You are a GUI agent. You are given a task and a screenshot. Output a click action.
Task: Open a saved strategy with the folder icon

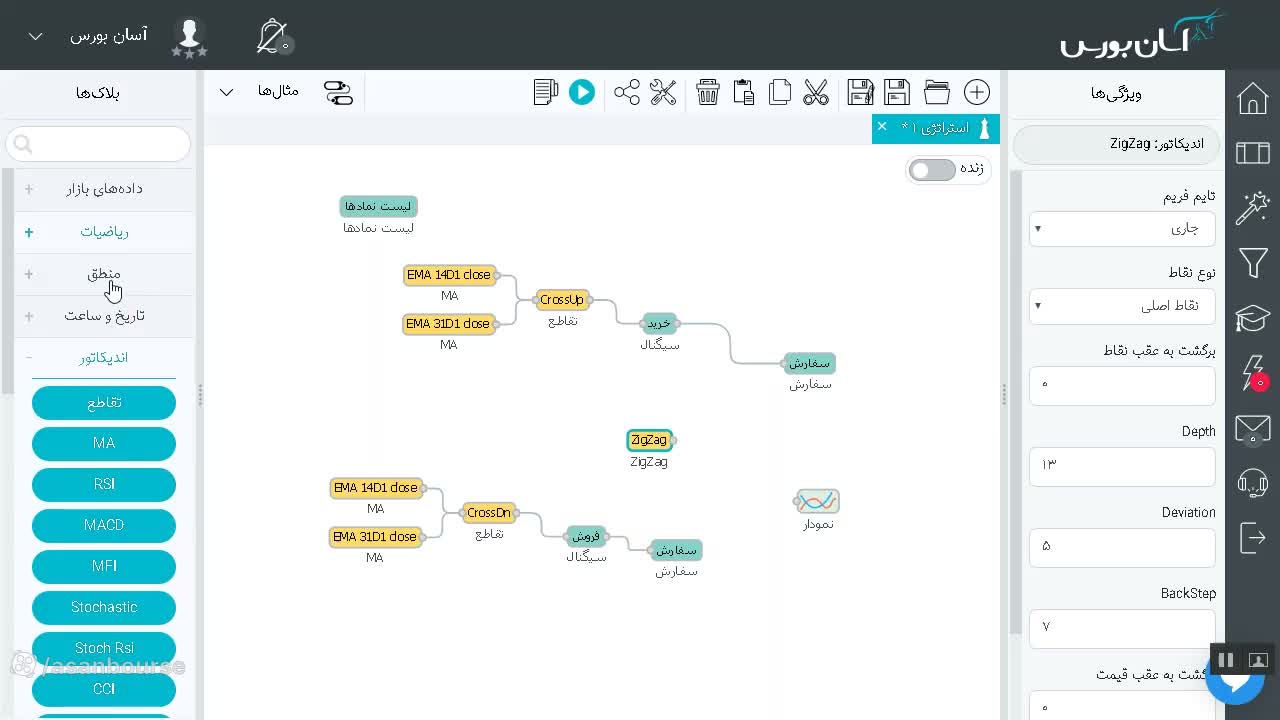point(937,93)
